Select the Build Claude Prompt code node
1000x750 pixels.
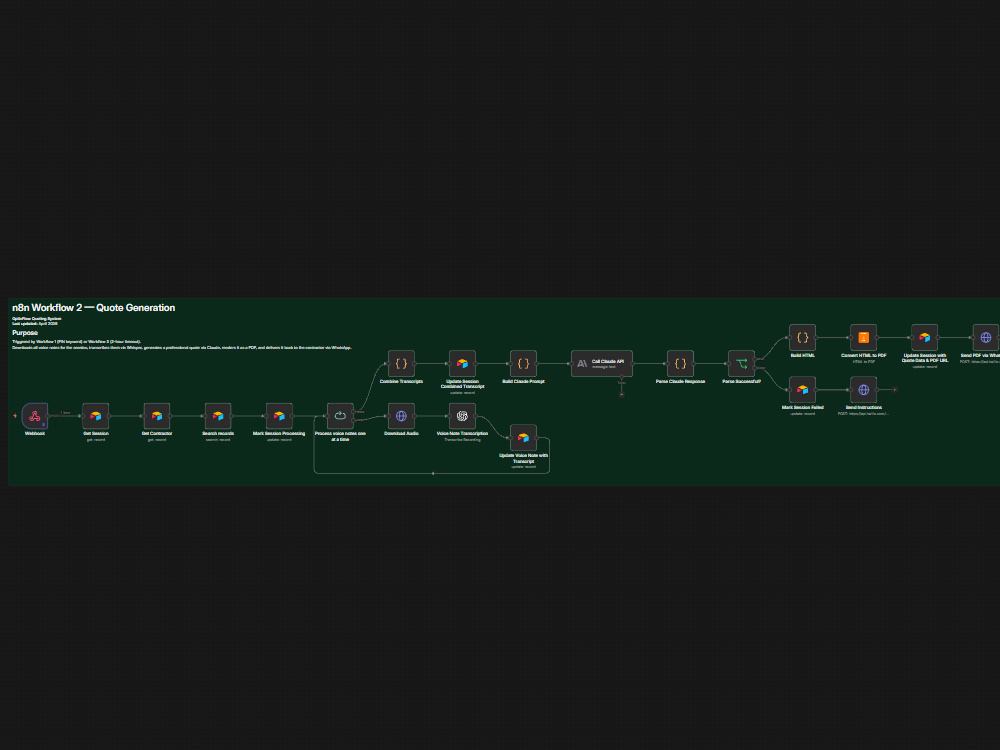pyautogui.click(x=524, y=364)
